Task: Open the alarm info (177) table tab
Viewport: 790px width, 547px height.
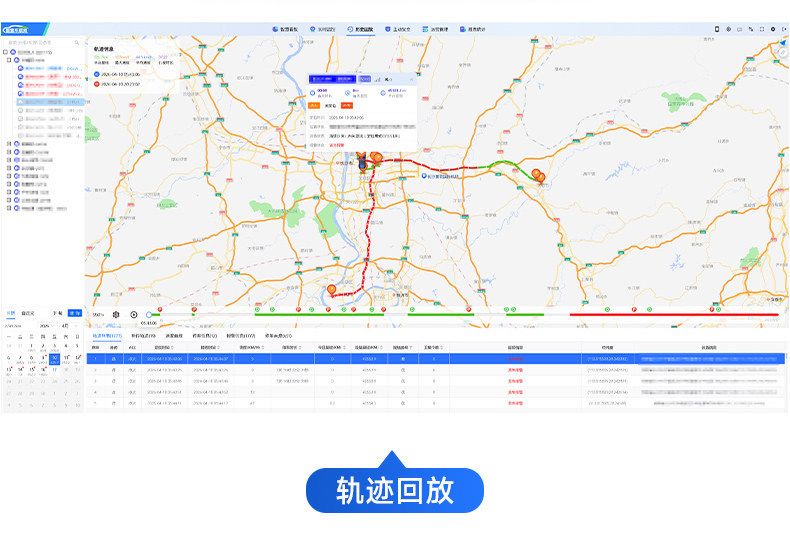Action: tap(240, 335)
